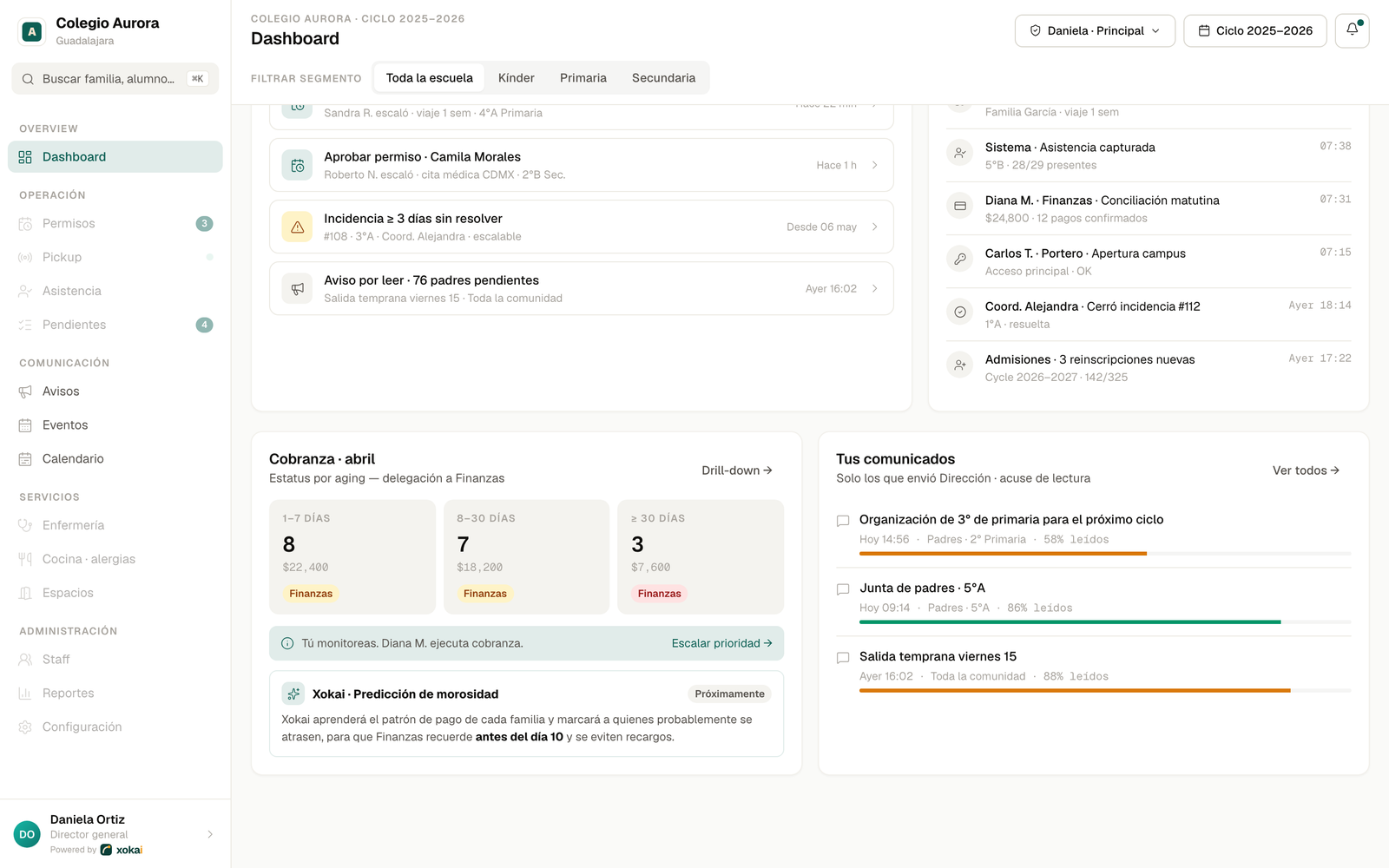Click the DO user avatar
Image resolution: width=1389 pixels, height=868 pixels.
[27, 834]
